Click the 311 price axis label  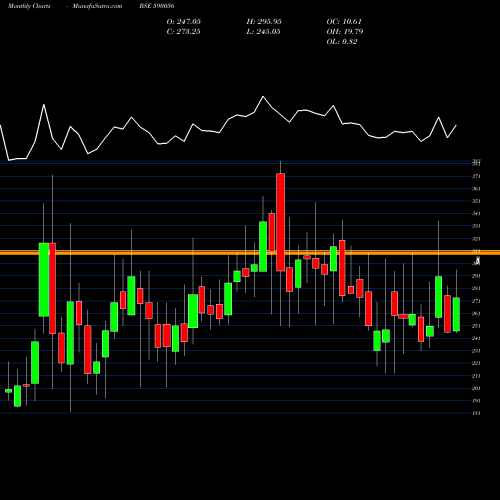476,251
